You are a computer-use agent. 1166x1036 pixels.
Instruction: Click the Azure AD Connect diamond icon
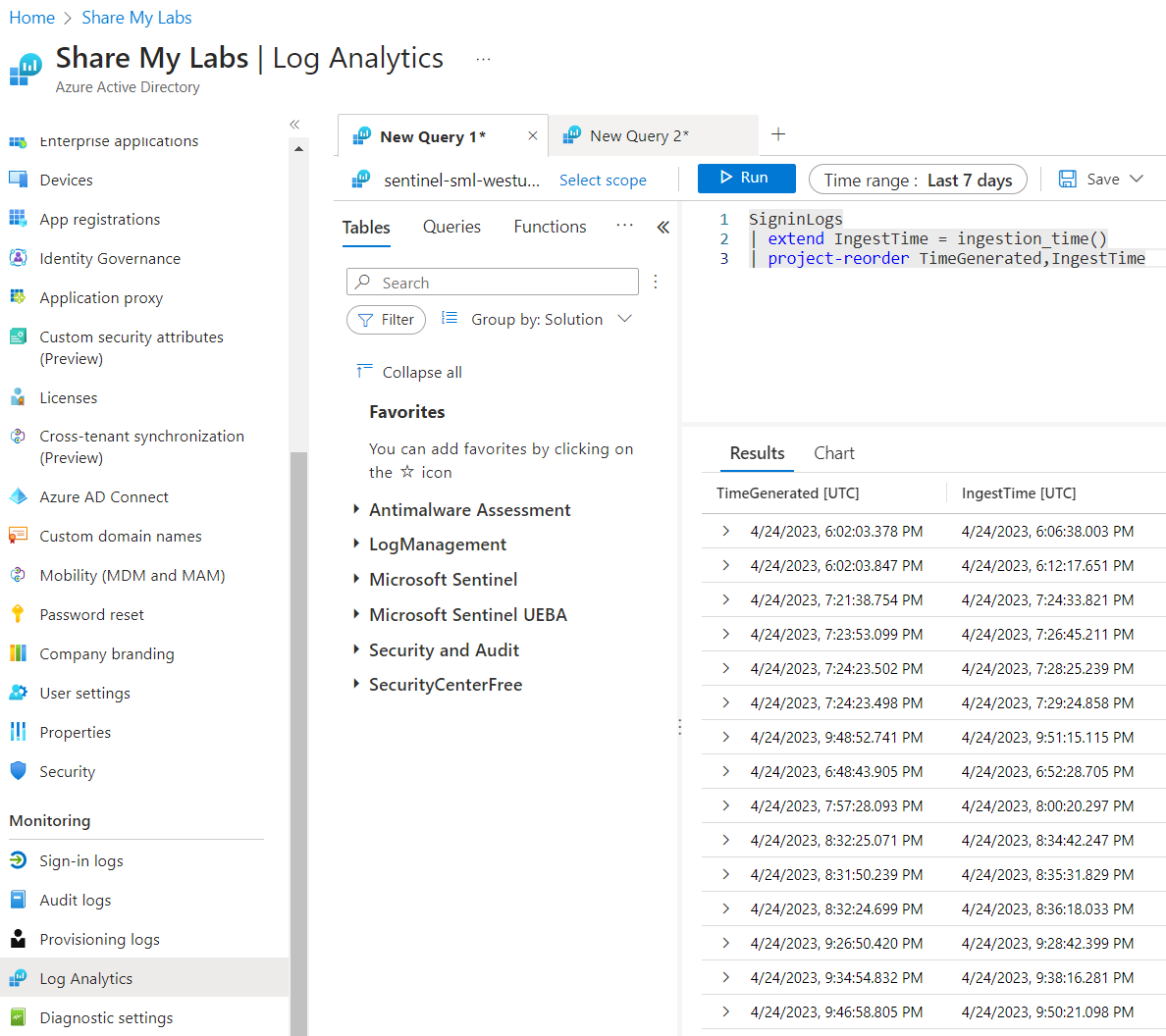pos(18,496)
